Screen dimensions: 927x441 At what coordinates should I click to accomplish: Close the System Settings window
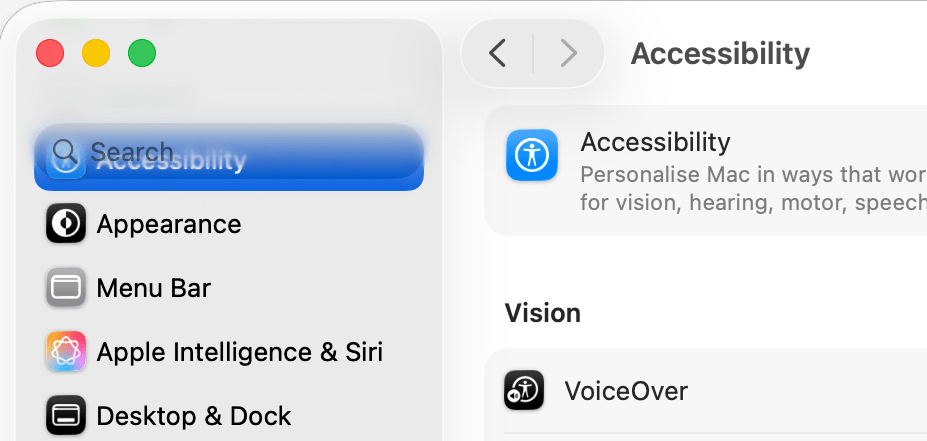coord(50,53)
